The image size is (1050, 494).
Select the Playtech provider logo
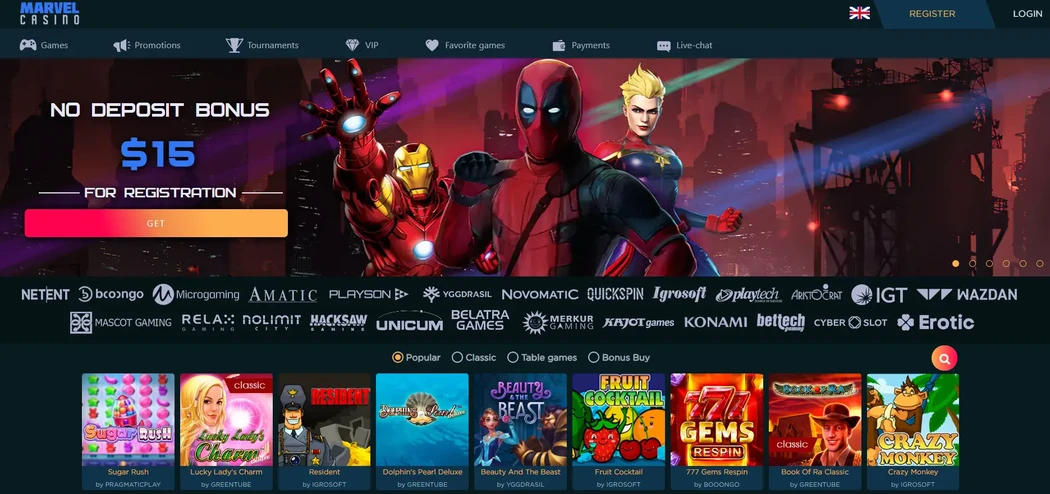point(747,295)
